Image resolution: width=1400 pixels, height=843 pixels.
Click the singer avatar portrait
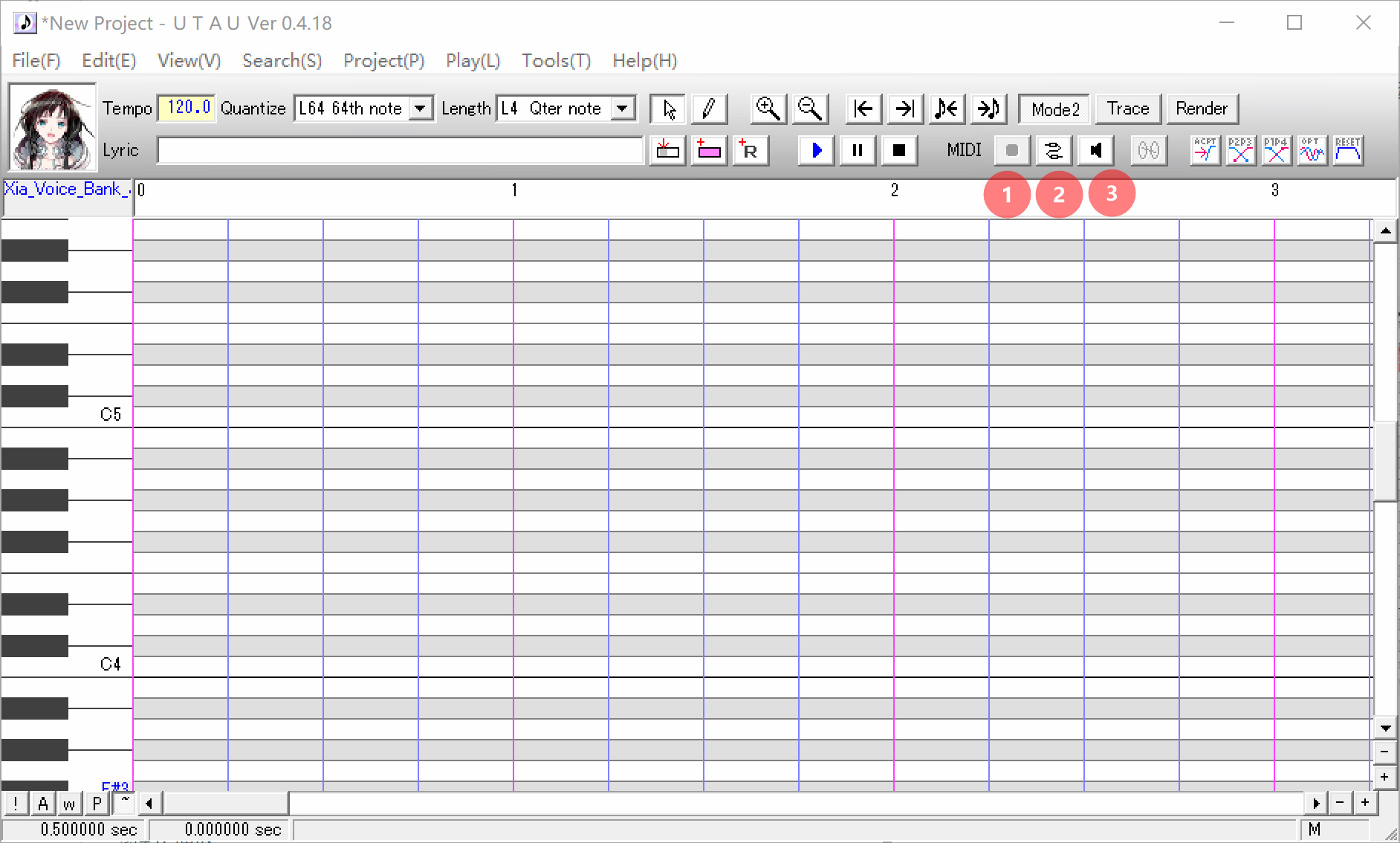(x=52, y=126)
